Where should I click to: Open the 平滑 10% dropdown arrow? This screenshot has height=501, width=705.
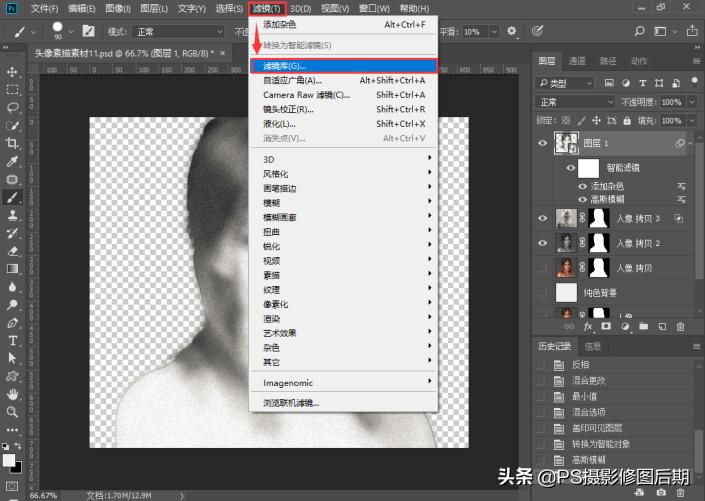pyautogui.click(x=494, y=31)
